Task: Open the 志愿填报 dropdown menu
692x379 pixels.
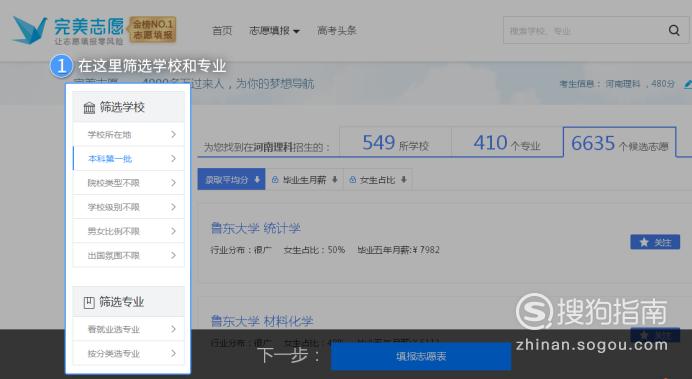Action: (x=274, y=30)
